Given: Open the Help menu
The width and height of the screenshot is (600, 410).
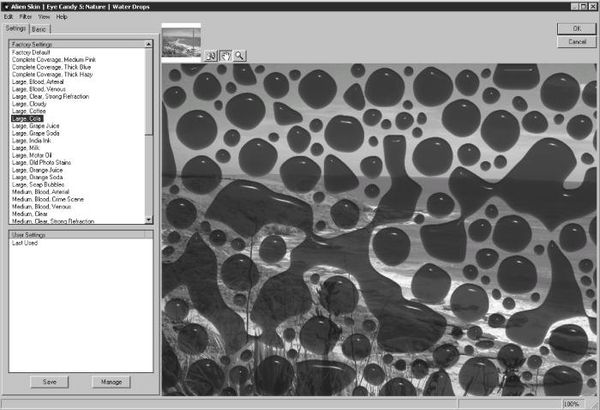Looking at the screenshot, I should (x=62, y=17).
